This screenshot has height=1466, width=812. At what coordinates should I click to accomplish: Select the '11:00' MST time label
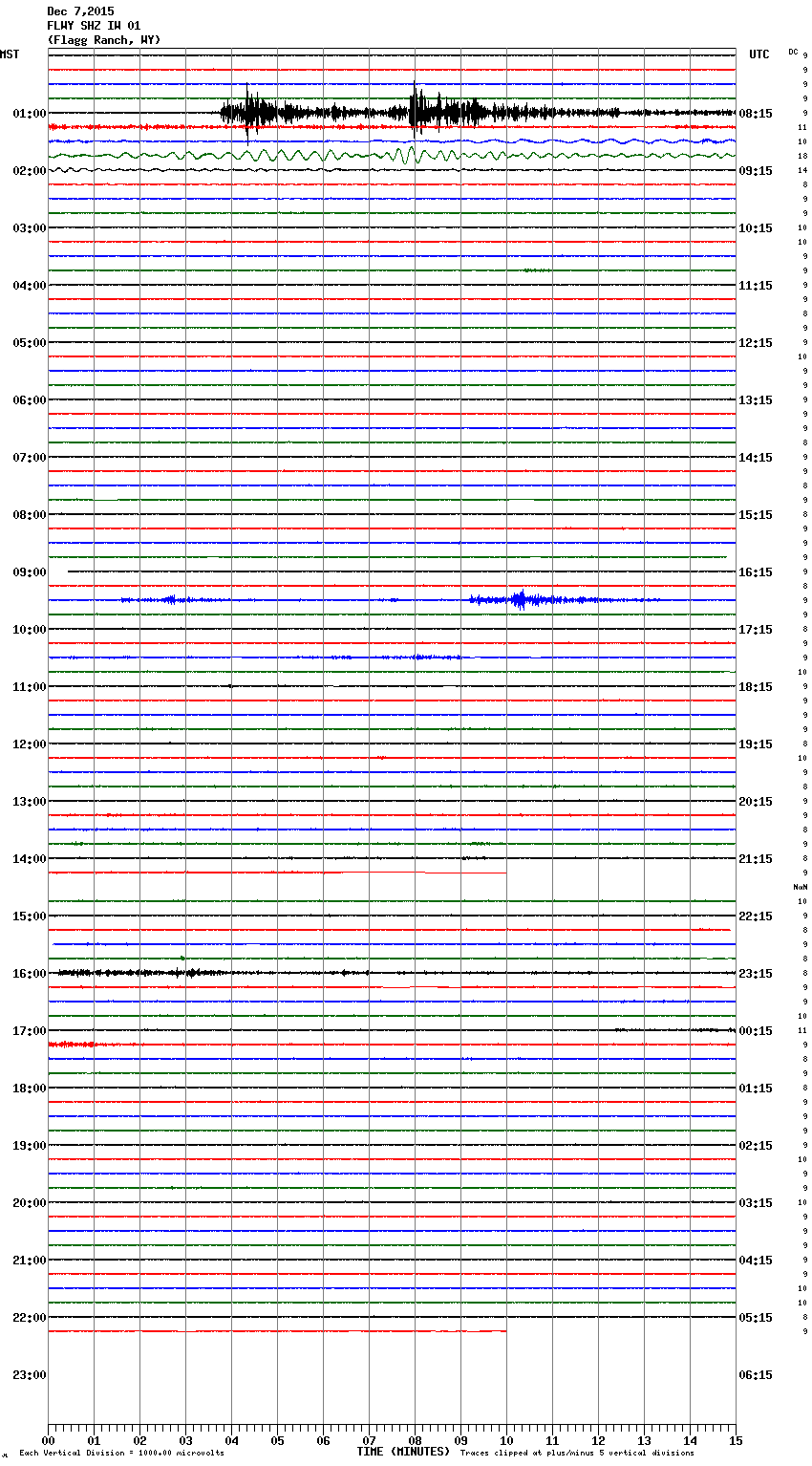pyautogui.click(x=29, y=687)
